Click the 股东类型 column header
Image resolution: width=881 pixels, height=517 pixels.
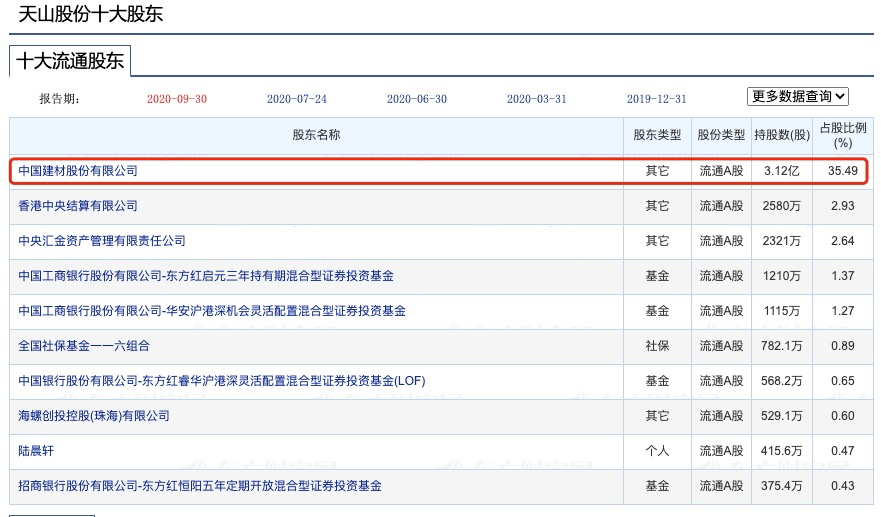657,135
